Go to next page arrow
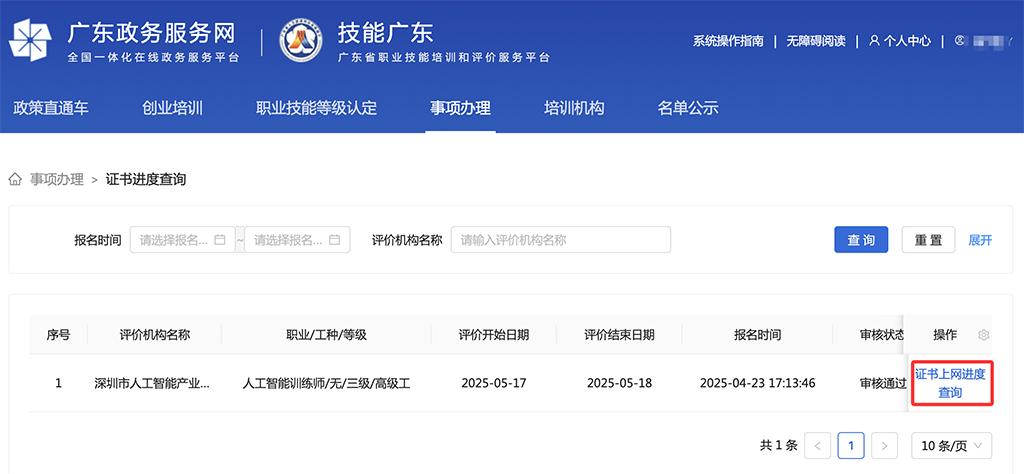This screenshot has width=1024, height=474. (884, 445)
